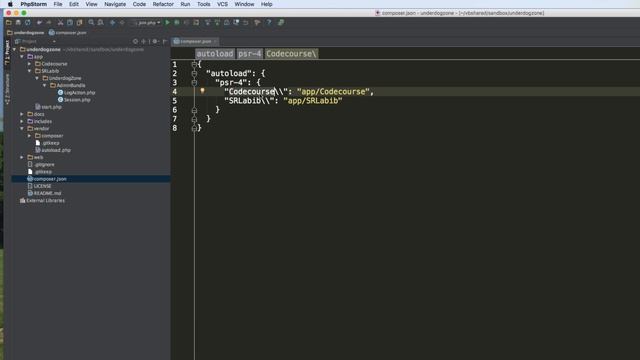This screenshot has width=640, height=360.
Task: Click the toolbar Help question mark
Action: 269,22
